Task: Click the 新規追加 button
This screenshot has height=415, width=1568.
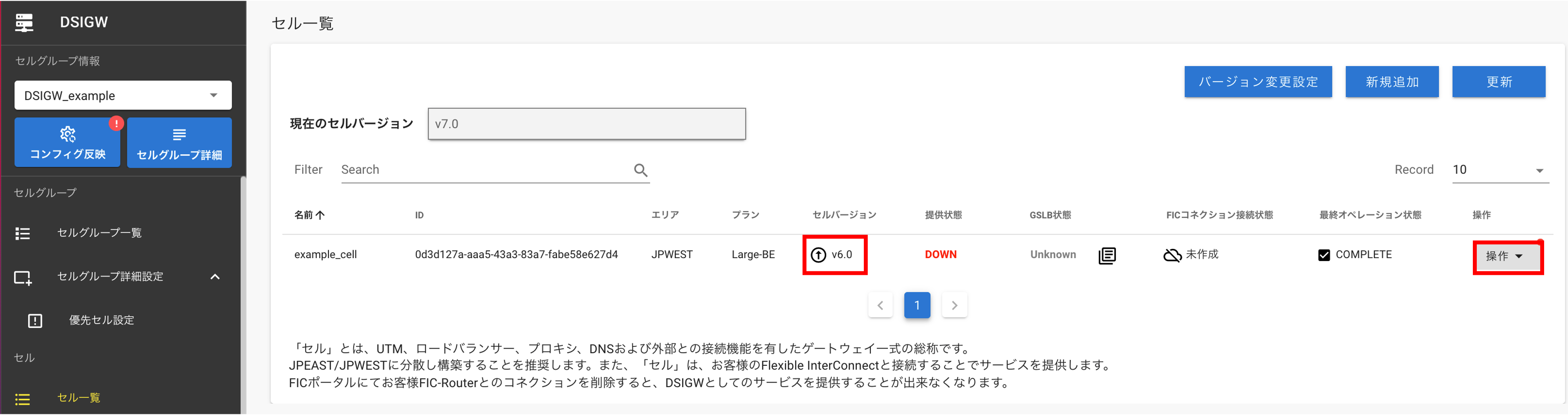Action: [1392, 82]
